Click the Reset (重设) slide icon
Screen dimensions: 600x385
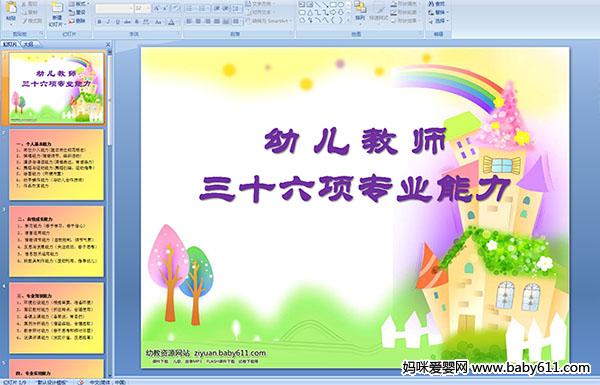tap(72, 13)
